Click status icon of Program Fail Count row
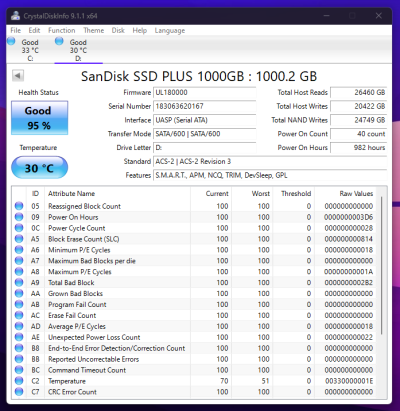Screen dimensions: 400x411 coord(19,304)
